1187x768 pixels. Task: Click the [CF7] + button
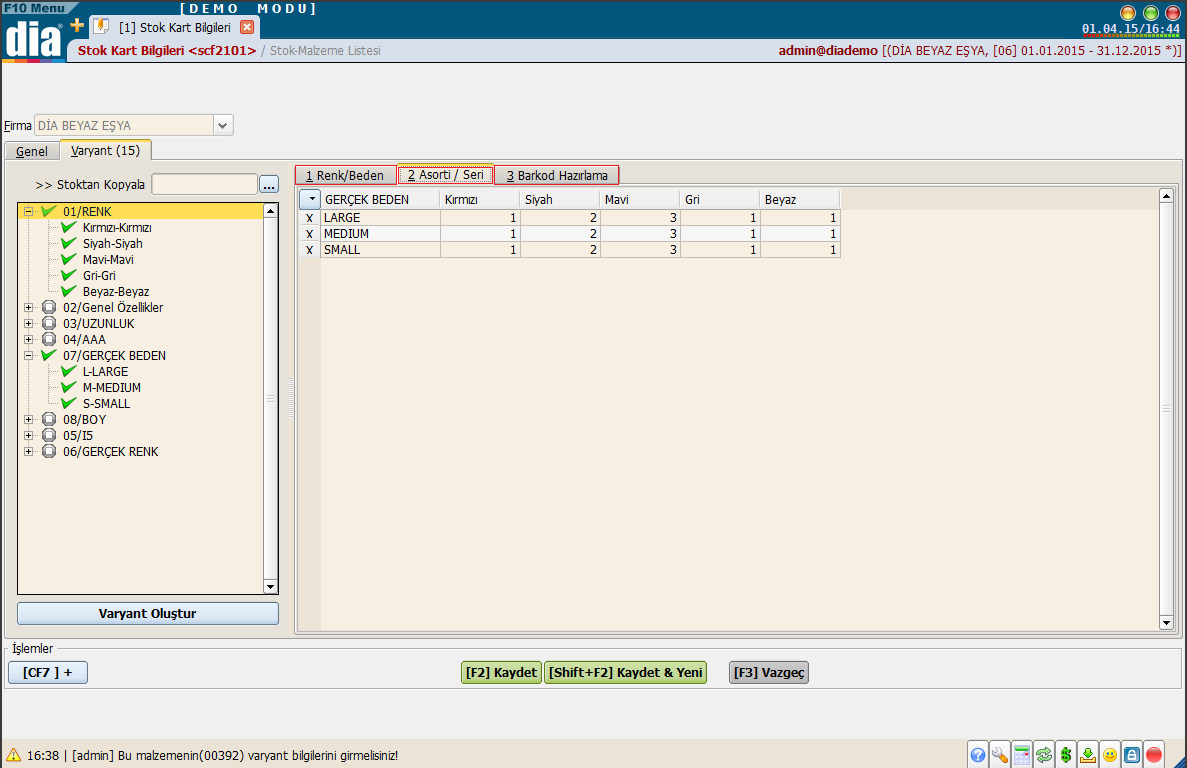tap(48, 673)
